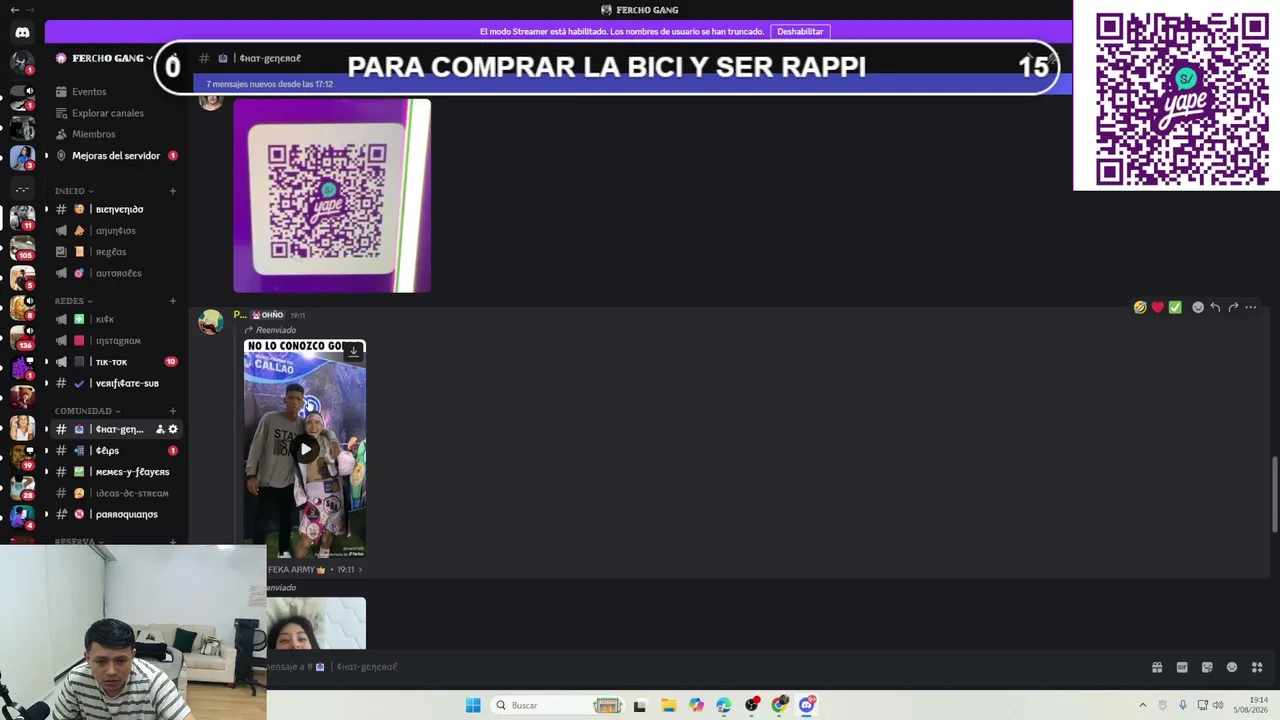Open the clips channel

click(x=118, y=451)
